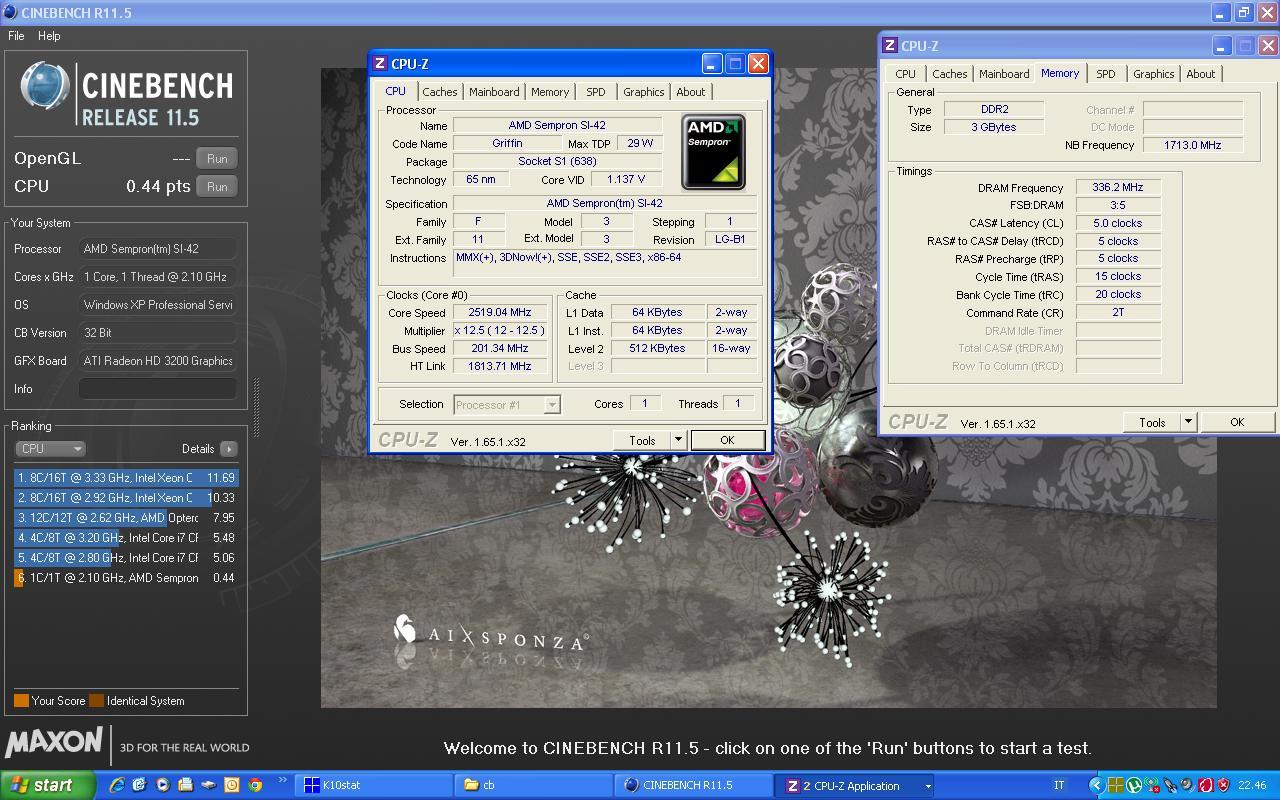Open Graphics tab in right CPU-Z window
The height and width of the screenshot is (800, 1280).
tap(1153, 74)
